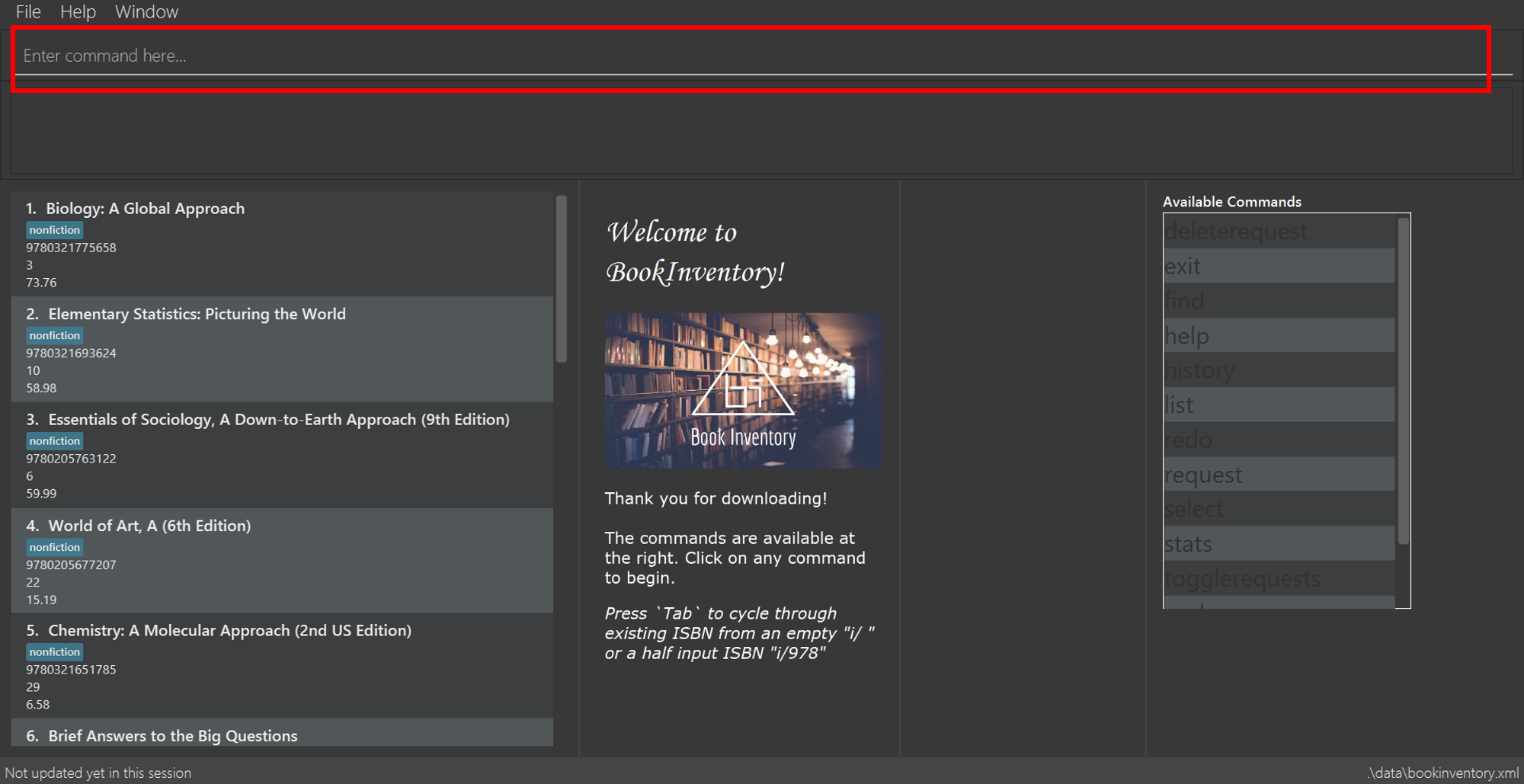This screenshot has height=784, width=1524.
Task: Click nonfiction tag under Biology book
Action: pos(55,230)
